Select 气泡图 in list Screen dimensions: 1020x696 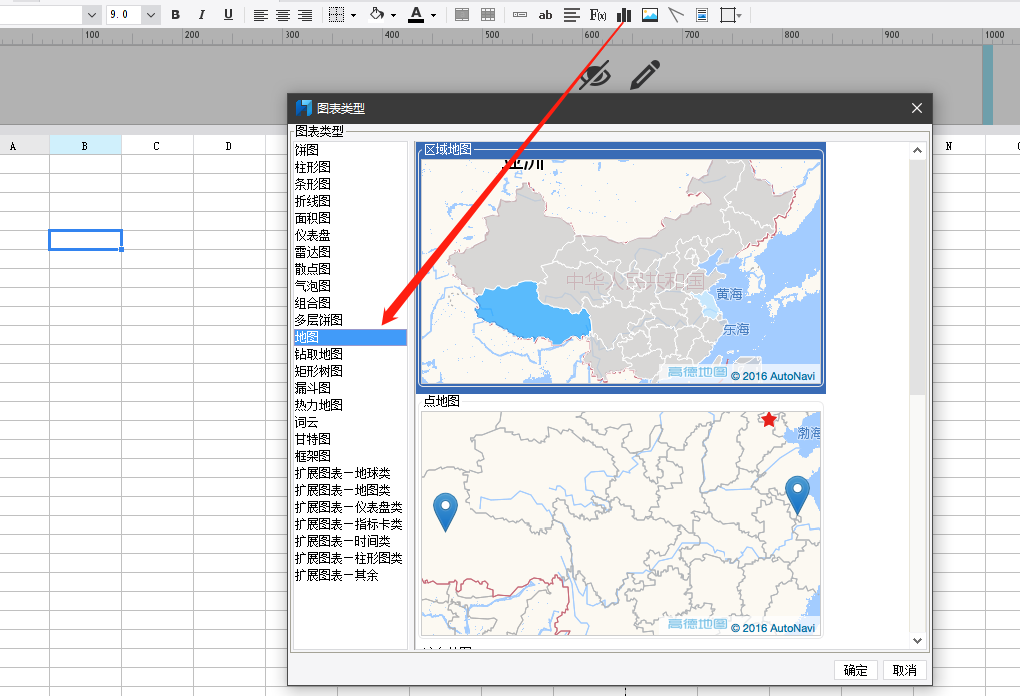pos(350,286)
